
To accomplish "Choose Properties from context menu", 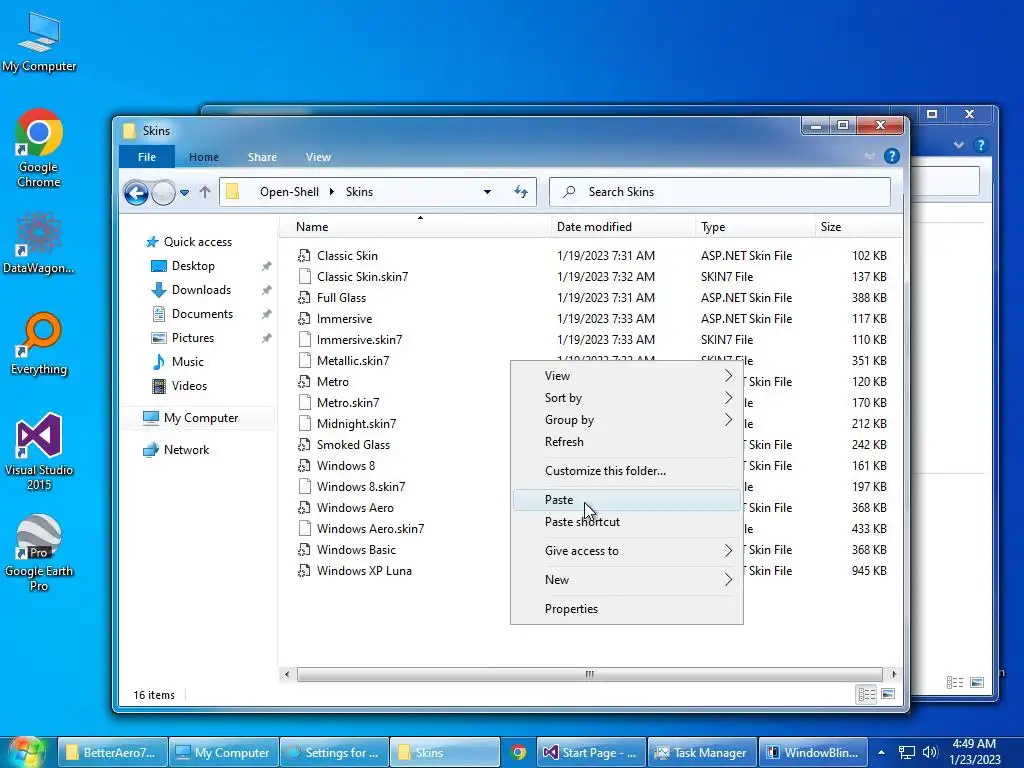I will (x=627, y=609).
